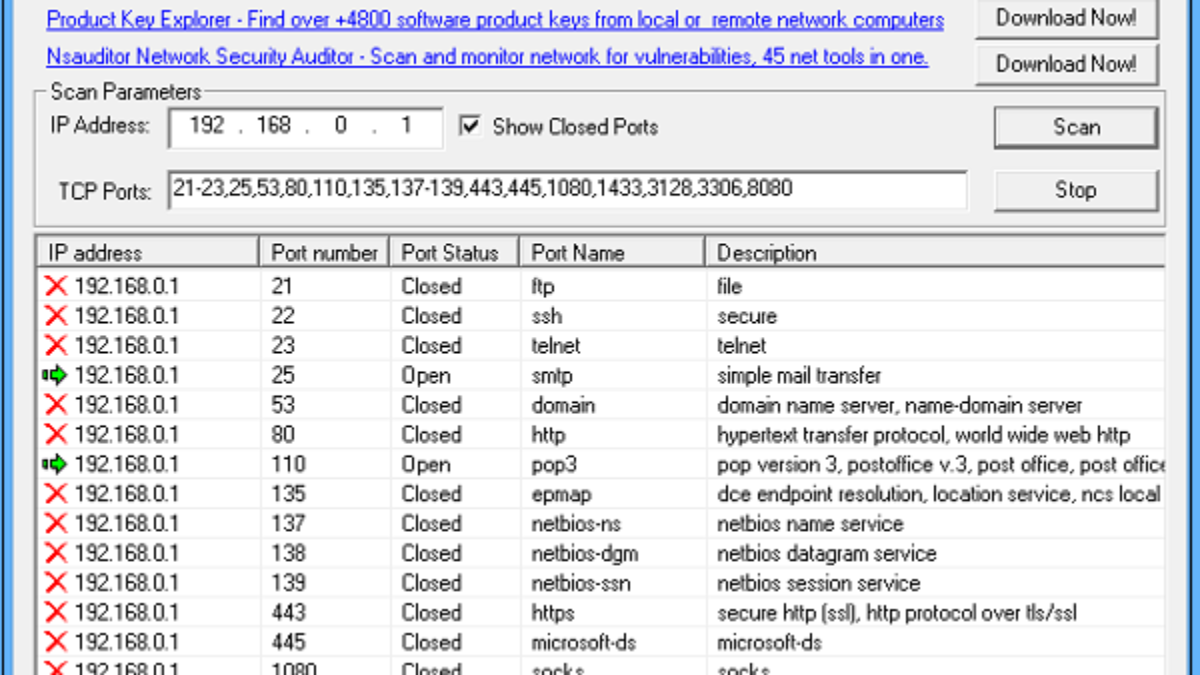Sort by the IP address column header
Viewport: 1200px width, 675px height.
(148, 253)
